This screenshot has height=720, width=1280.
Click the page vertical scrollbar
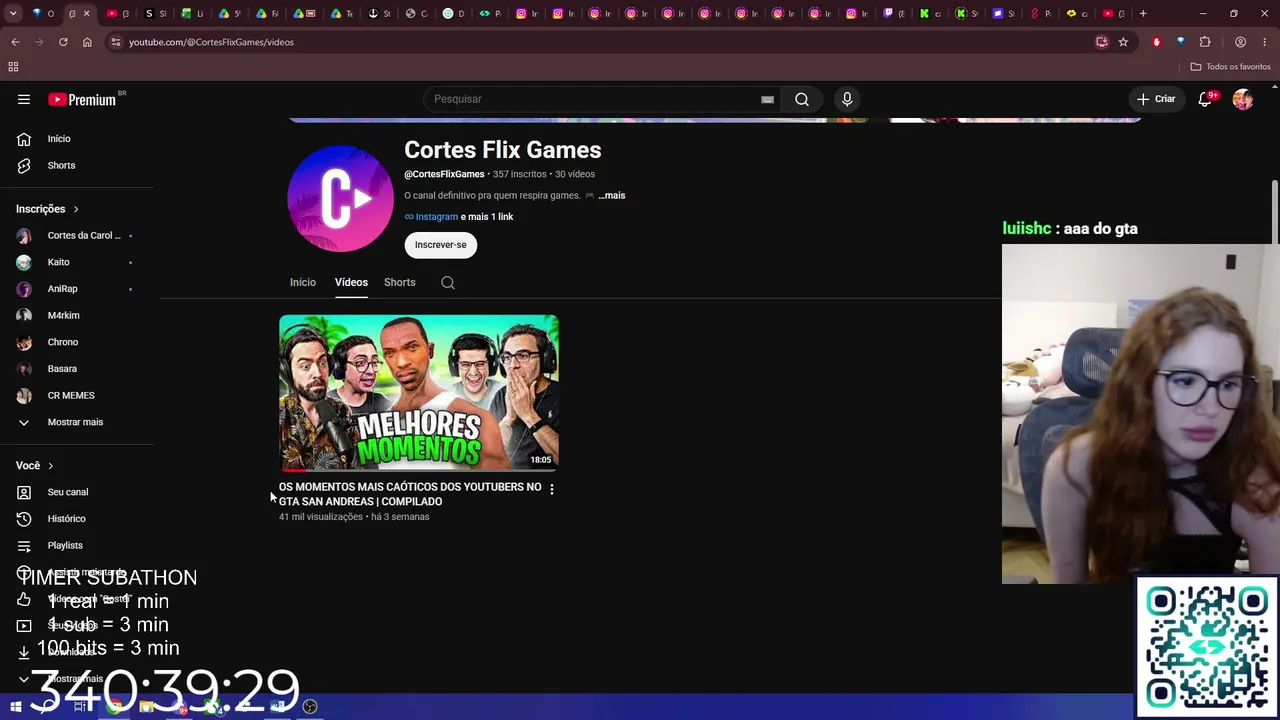(1275, 211)
